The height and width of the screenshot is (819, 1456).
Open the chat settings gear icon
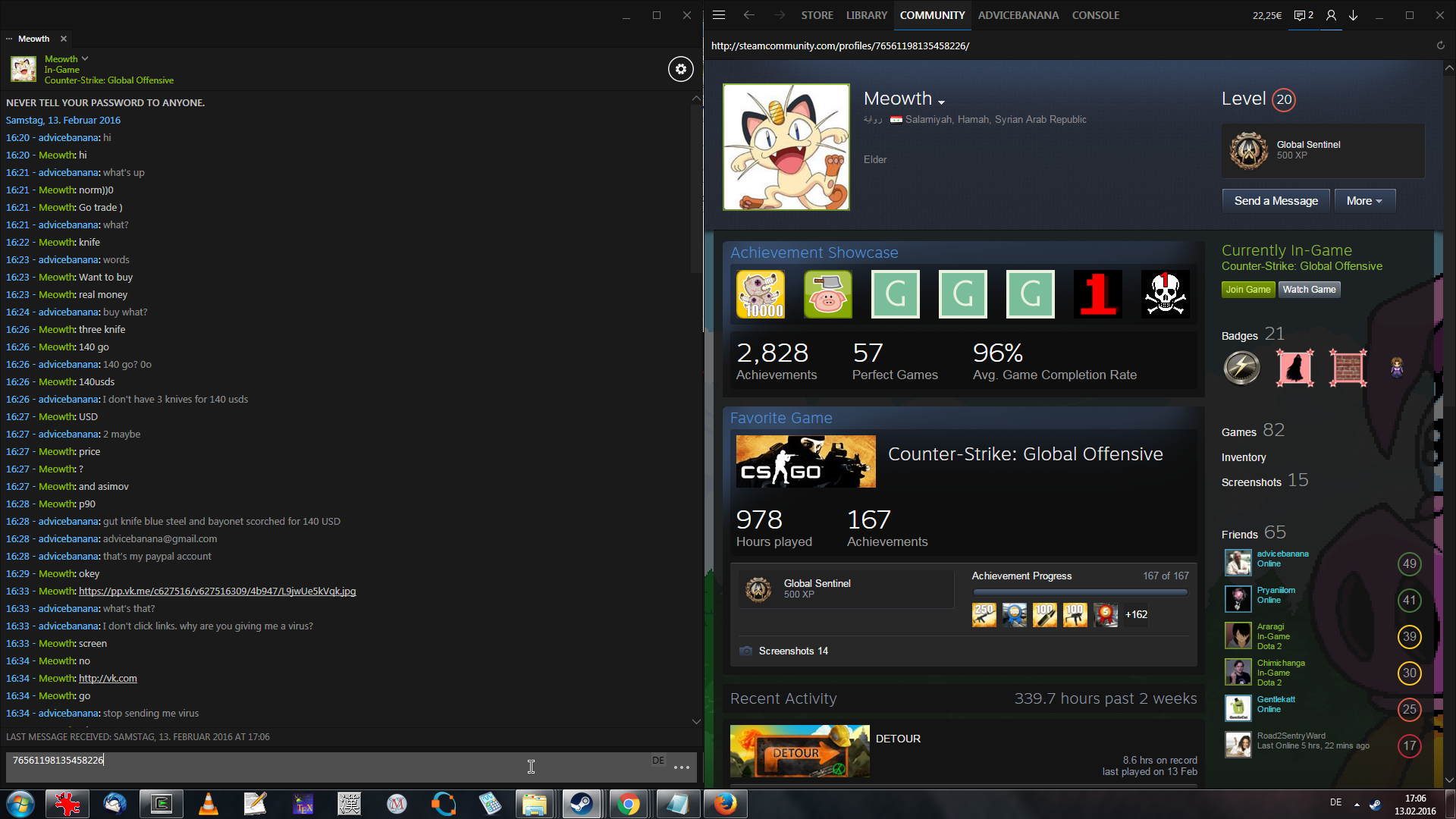pos(680,69)
